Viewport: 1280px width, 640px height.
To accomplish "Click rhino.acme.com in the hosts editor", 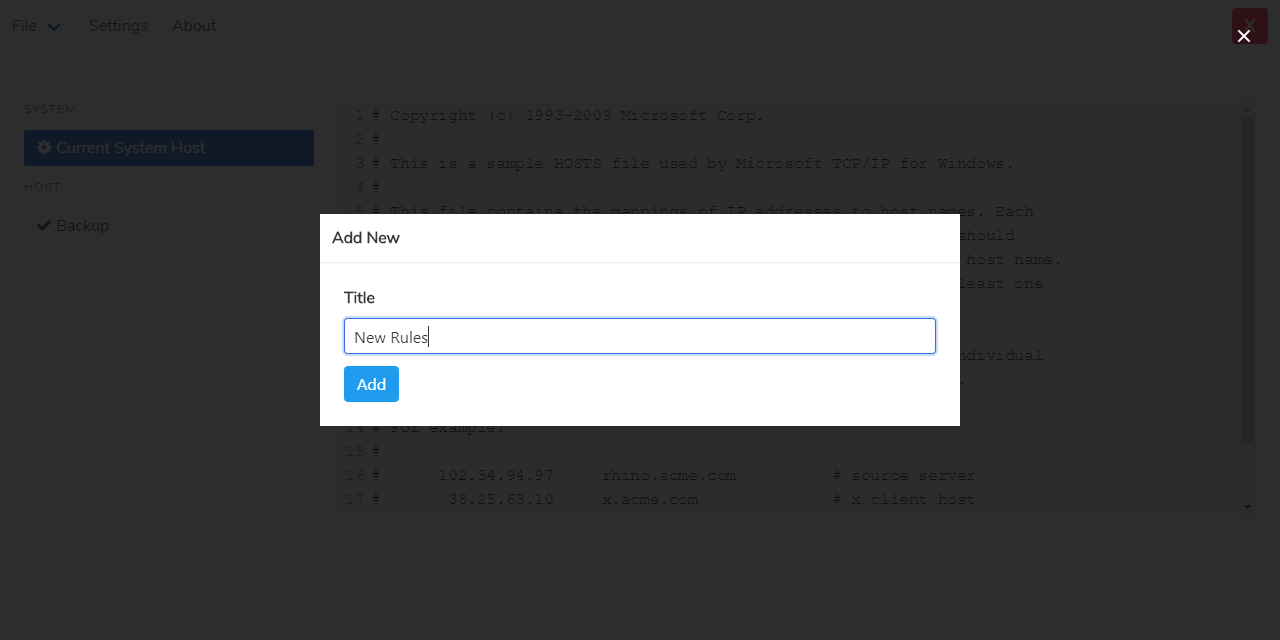I will [669, 476].
